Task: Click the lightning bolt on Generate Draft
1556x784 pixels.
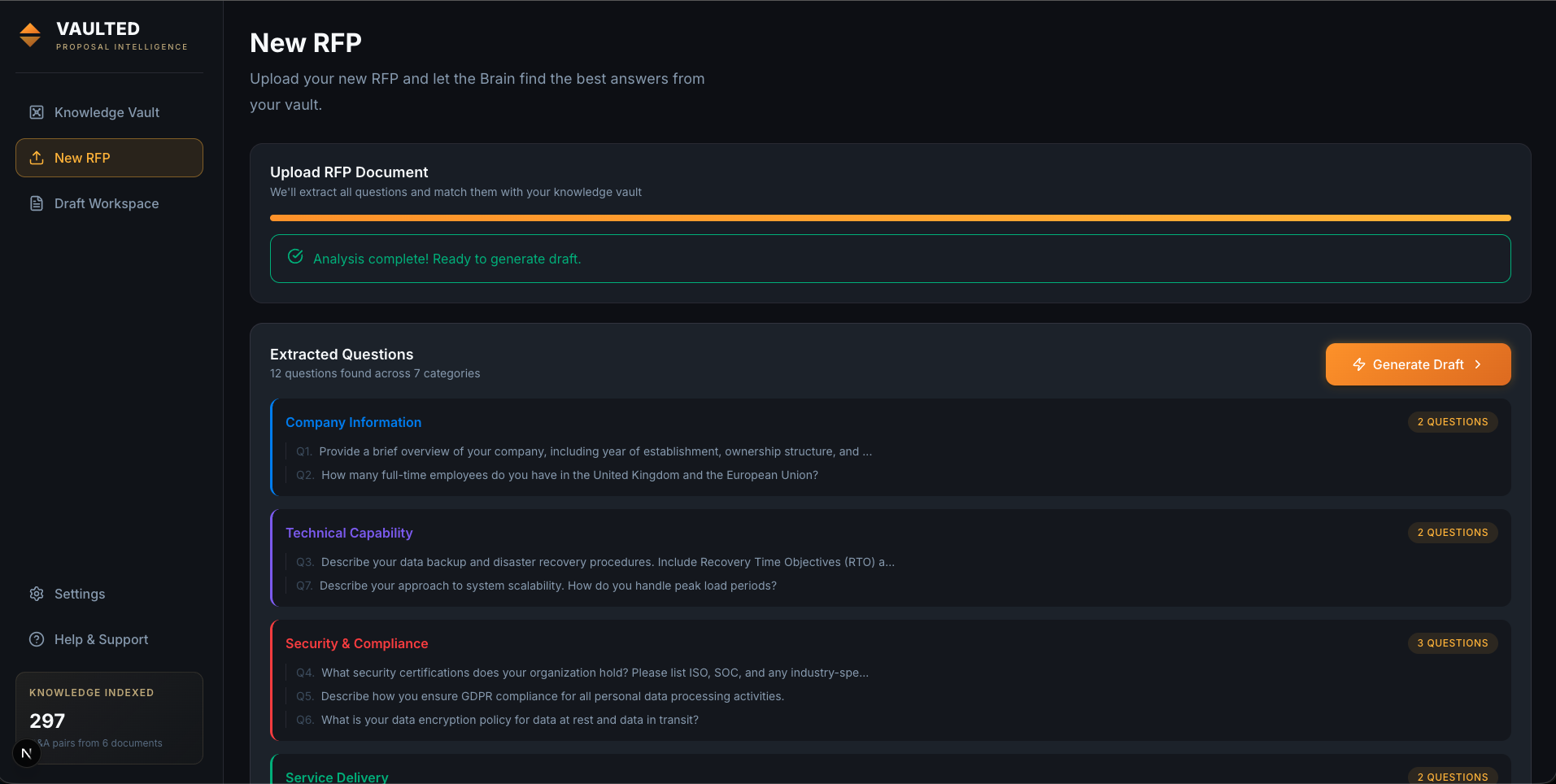Action: (x=1358, y=364)
